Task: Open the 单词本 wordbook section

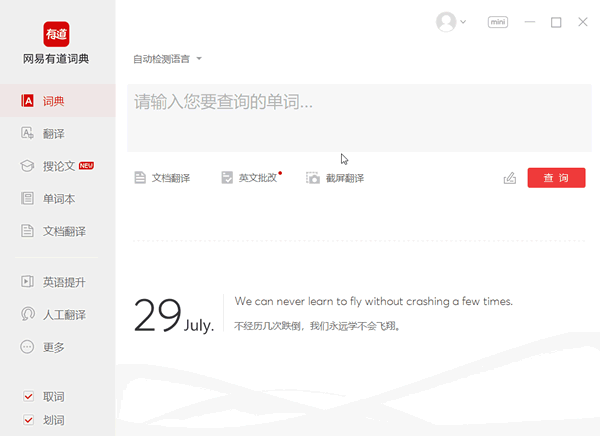Action: pos(57,199)
